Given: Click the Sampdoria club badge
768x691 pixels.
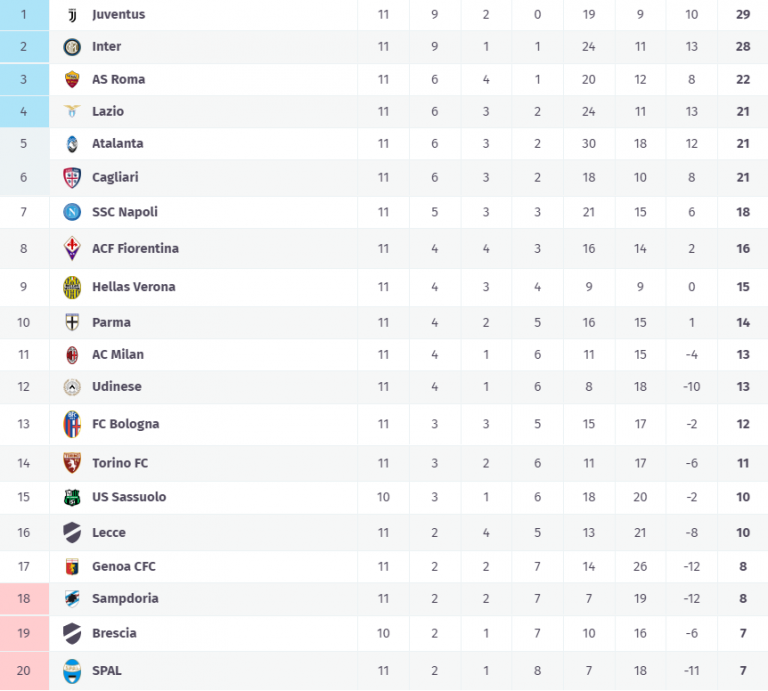Looking at the screenshot, I should (x=72, y=598).
